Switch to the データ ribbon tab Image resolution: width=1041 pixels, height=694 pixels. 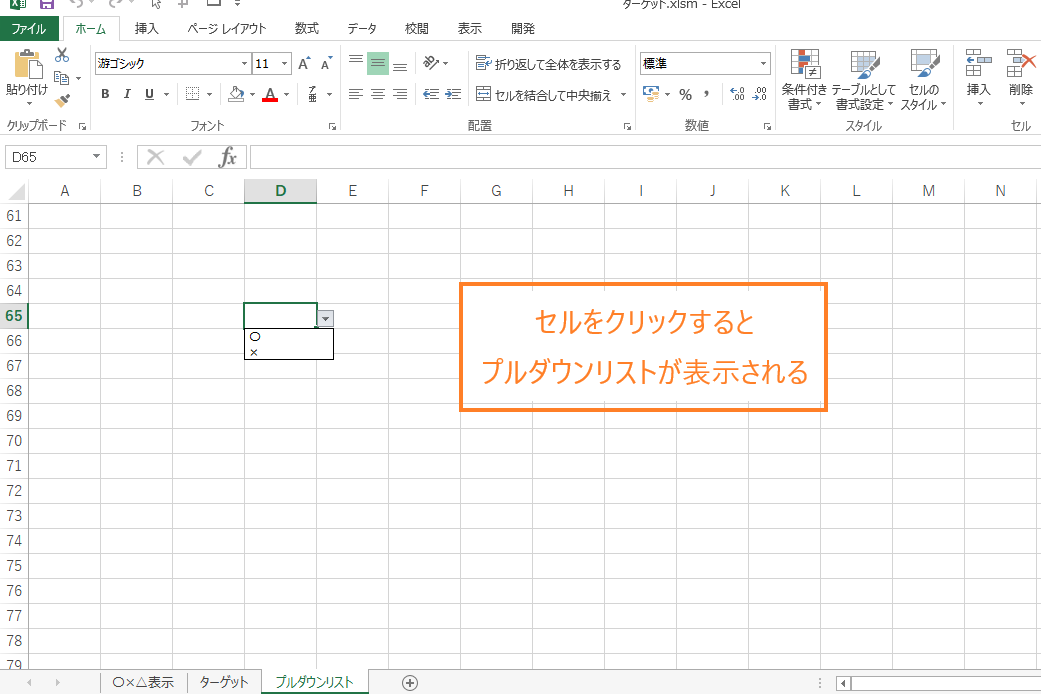tap(362, 28)
